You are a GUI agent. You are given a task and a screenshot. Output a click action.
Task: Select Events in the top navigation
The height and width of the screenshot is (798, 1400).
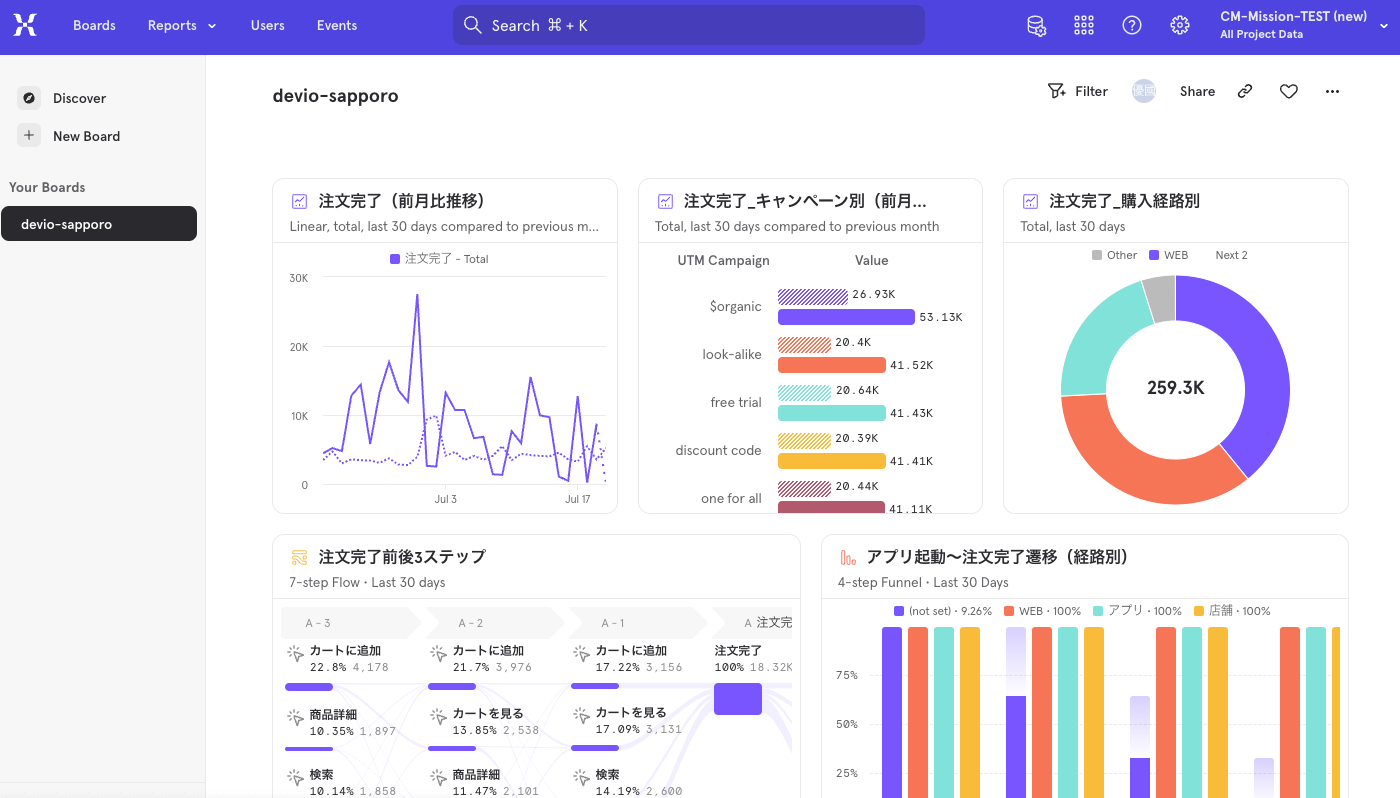pyautogui.click(x=336, y=25)
